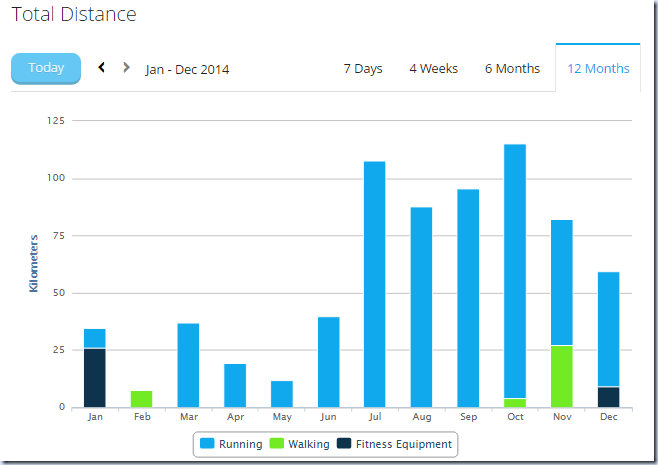Click the Jan - Dec 2014 date label
The height and width of the screenshot is (465, 658).
point(187,69)
